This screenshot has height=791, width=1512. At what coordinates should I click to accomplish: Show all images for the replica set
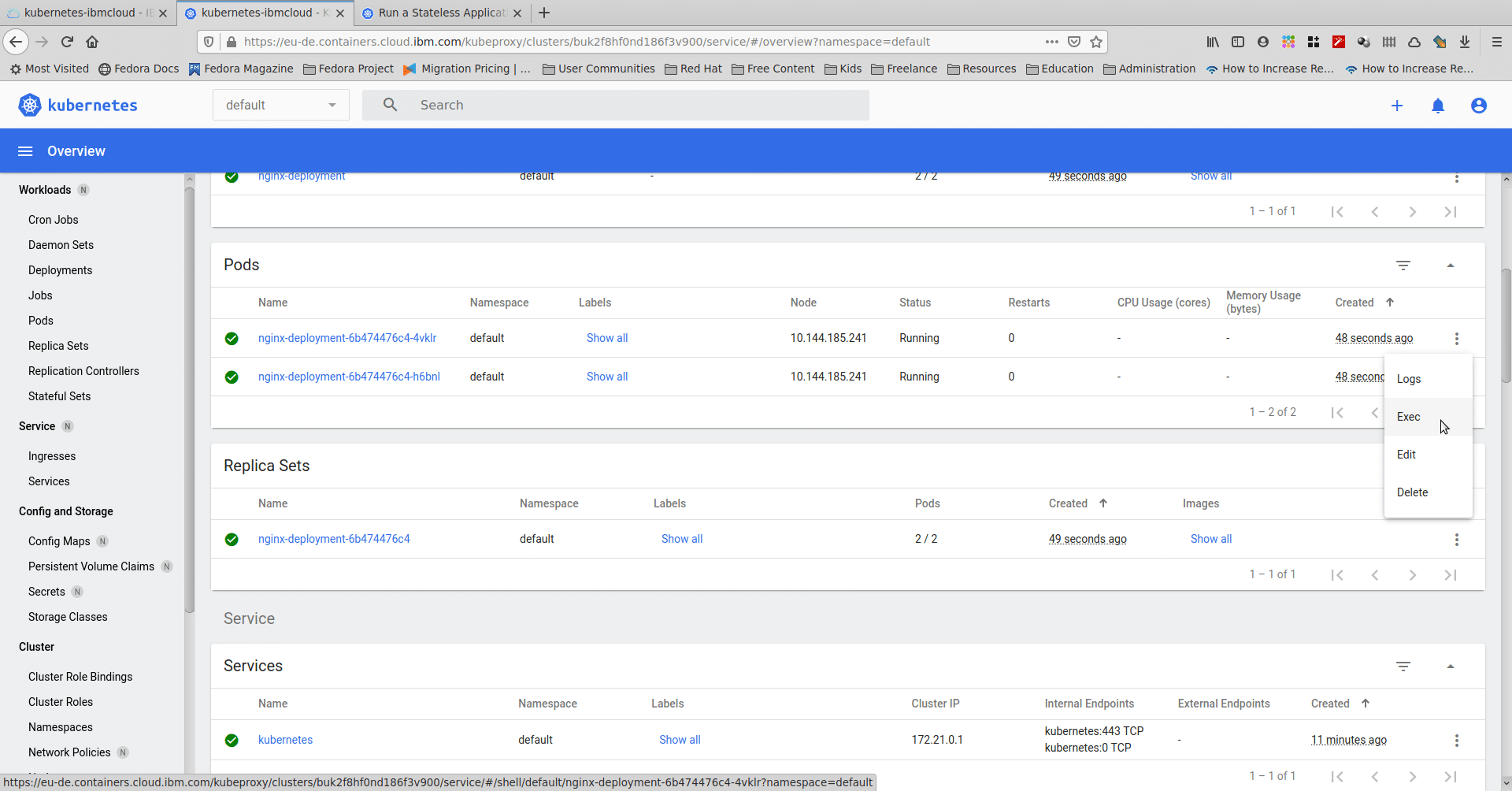point(1211,539)
